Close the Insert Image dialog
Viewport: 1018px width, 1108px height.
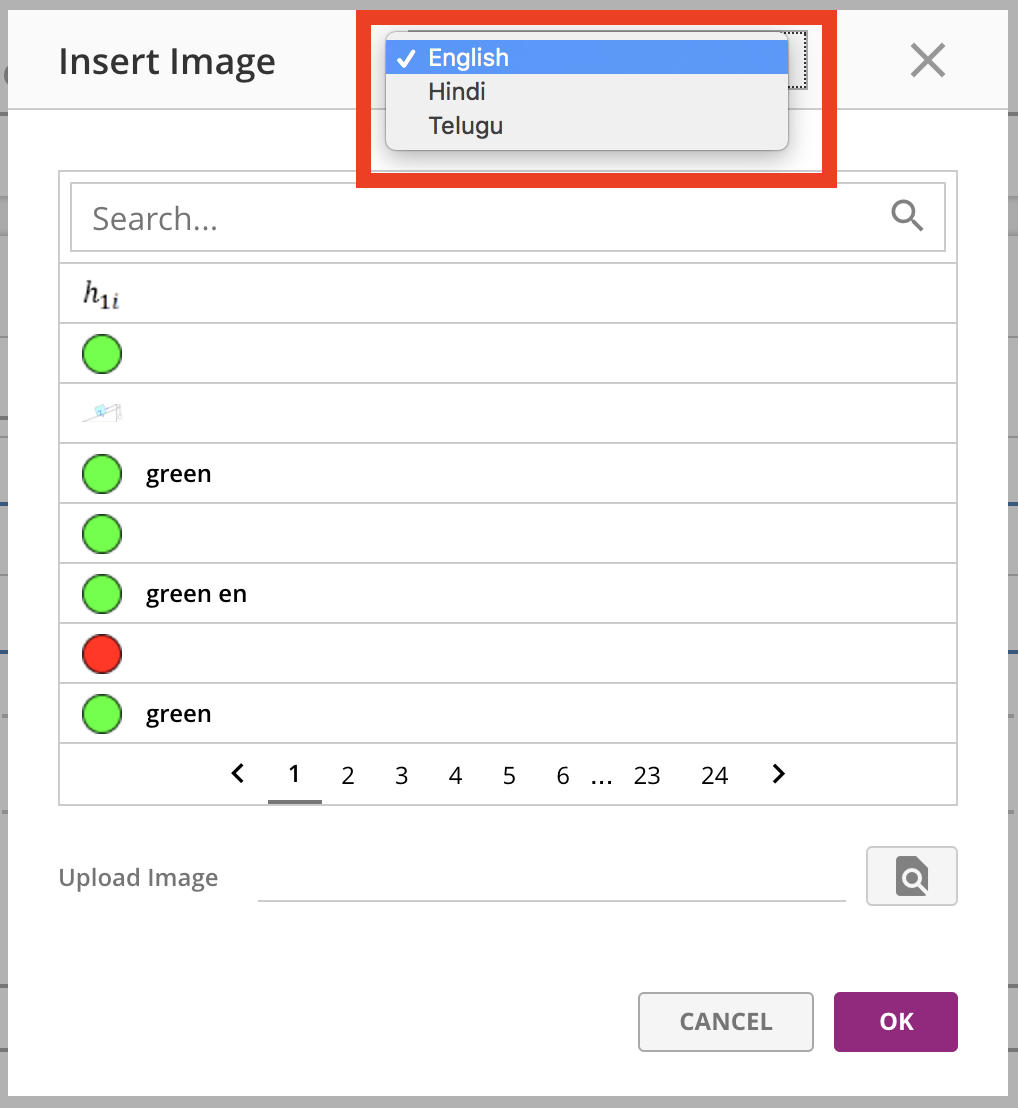click(927, 62)
